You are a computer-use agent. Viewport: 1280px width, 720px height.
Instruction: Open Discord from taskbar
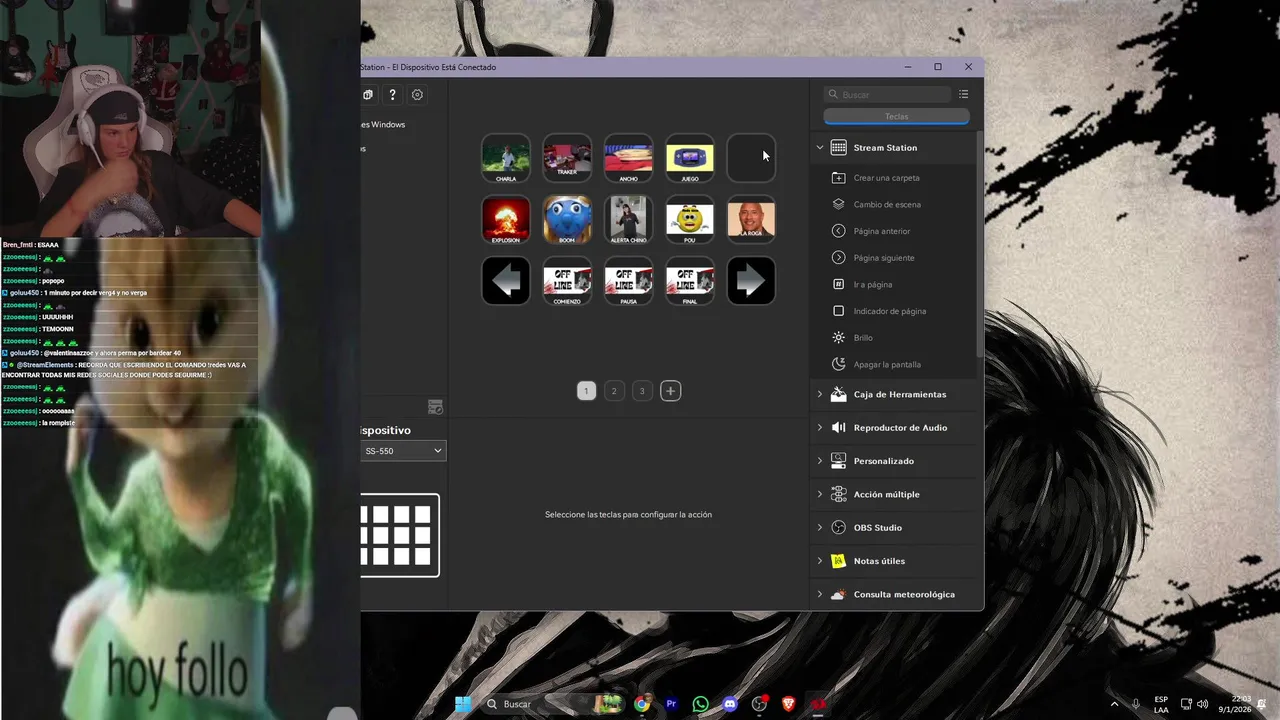pos(730,704)
